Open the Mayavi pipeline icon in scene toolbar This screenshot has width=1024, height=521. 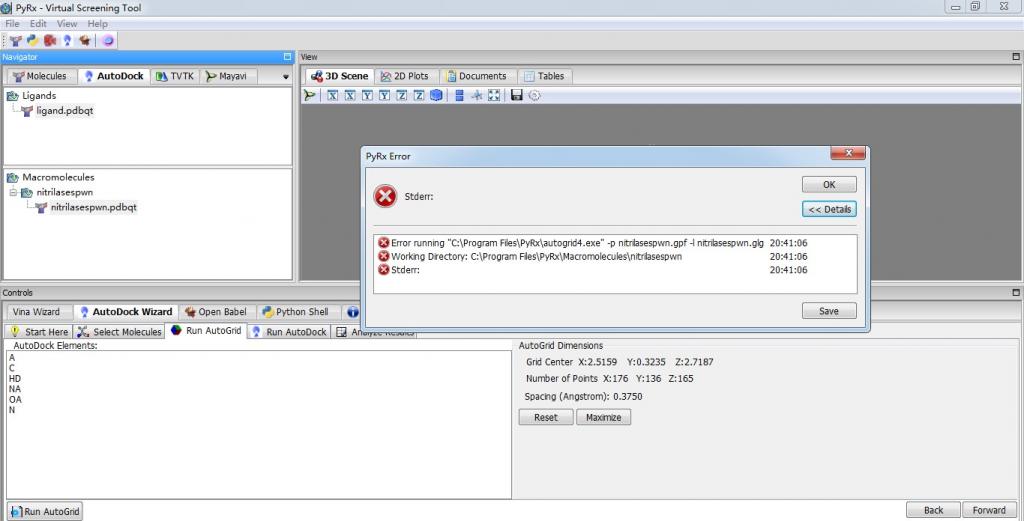click(310, 95)
